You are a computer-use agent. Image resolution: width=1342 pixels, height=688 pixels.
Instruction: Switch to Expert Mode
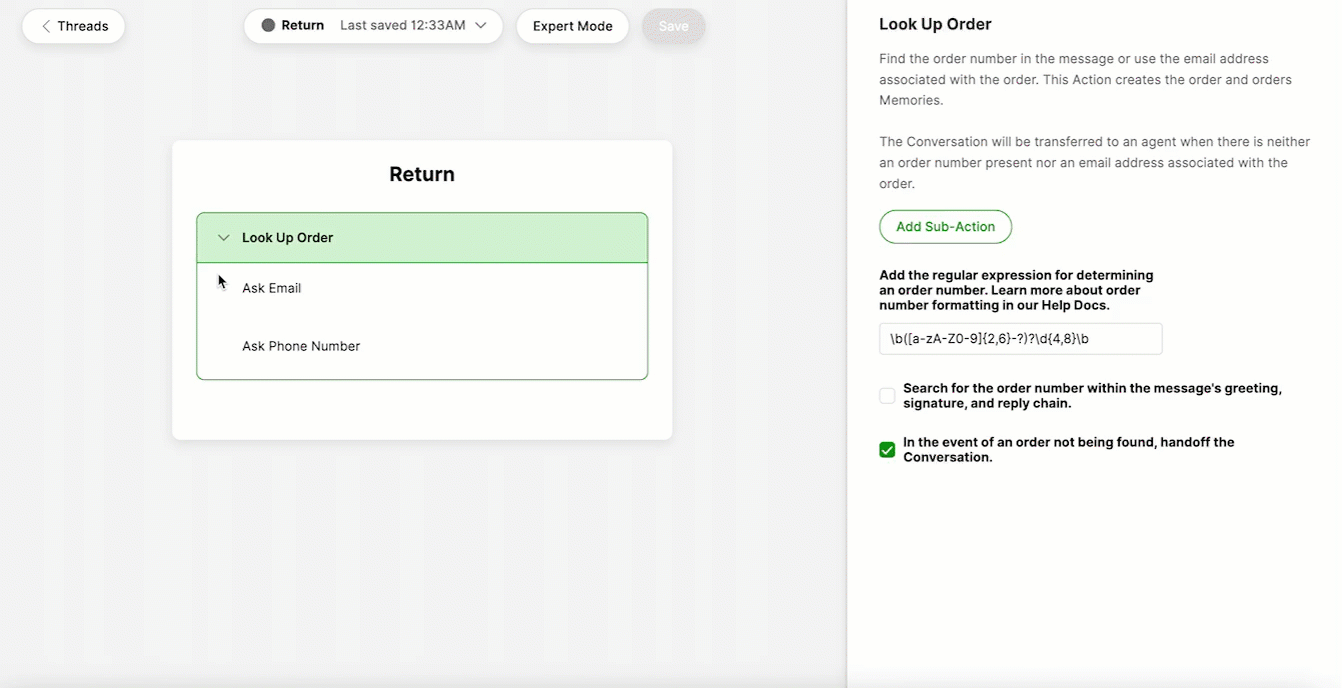point(573,26)
